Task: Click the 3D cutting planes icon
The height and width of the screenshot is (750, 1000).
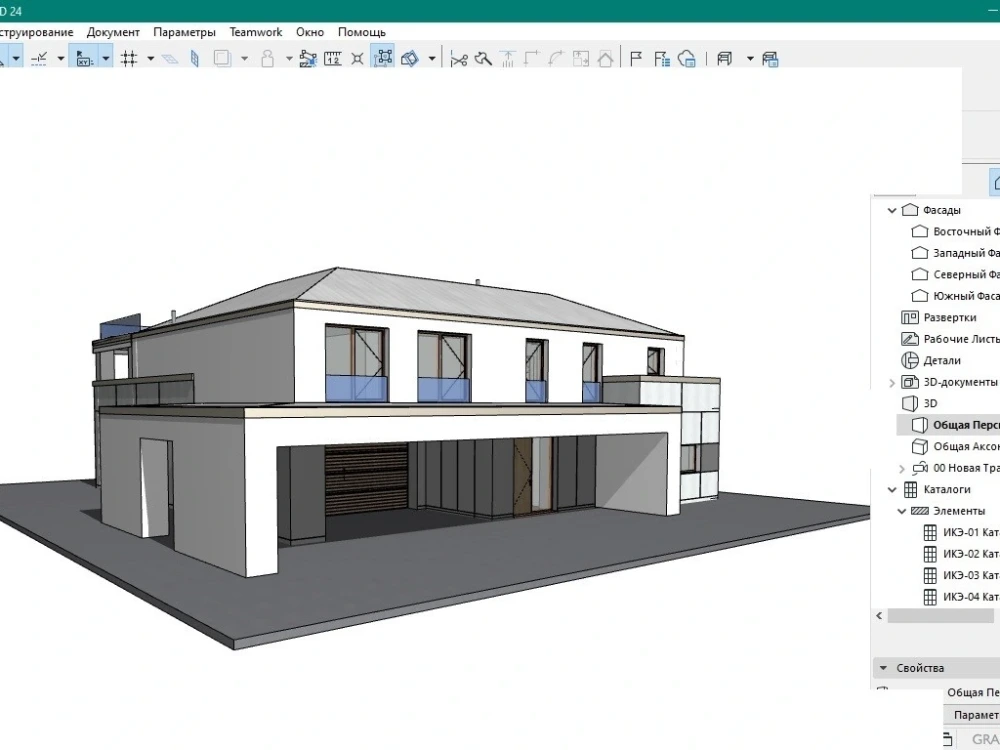Action: coord(409,59)
